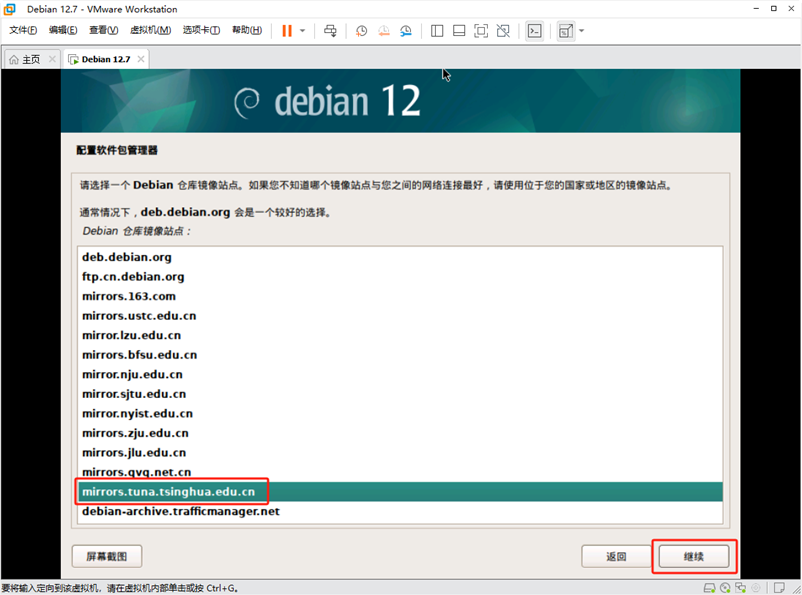Toggle the thumbnail bar icon
Screen dimensions: 802x595
(459, 31)
